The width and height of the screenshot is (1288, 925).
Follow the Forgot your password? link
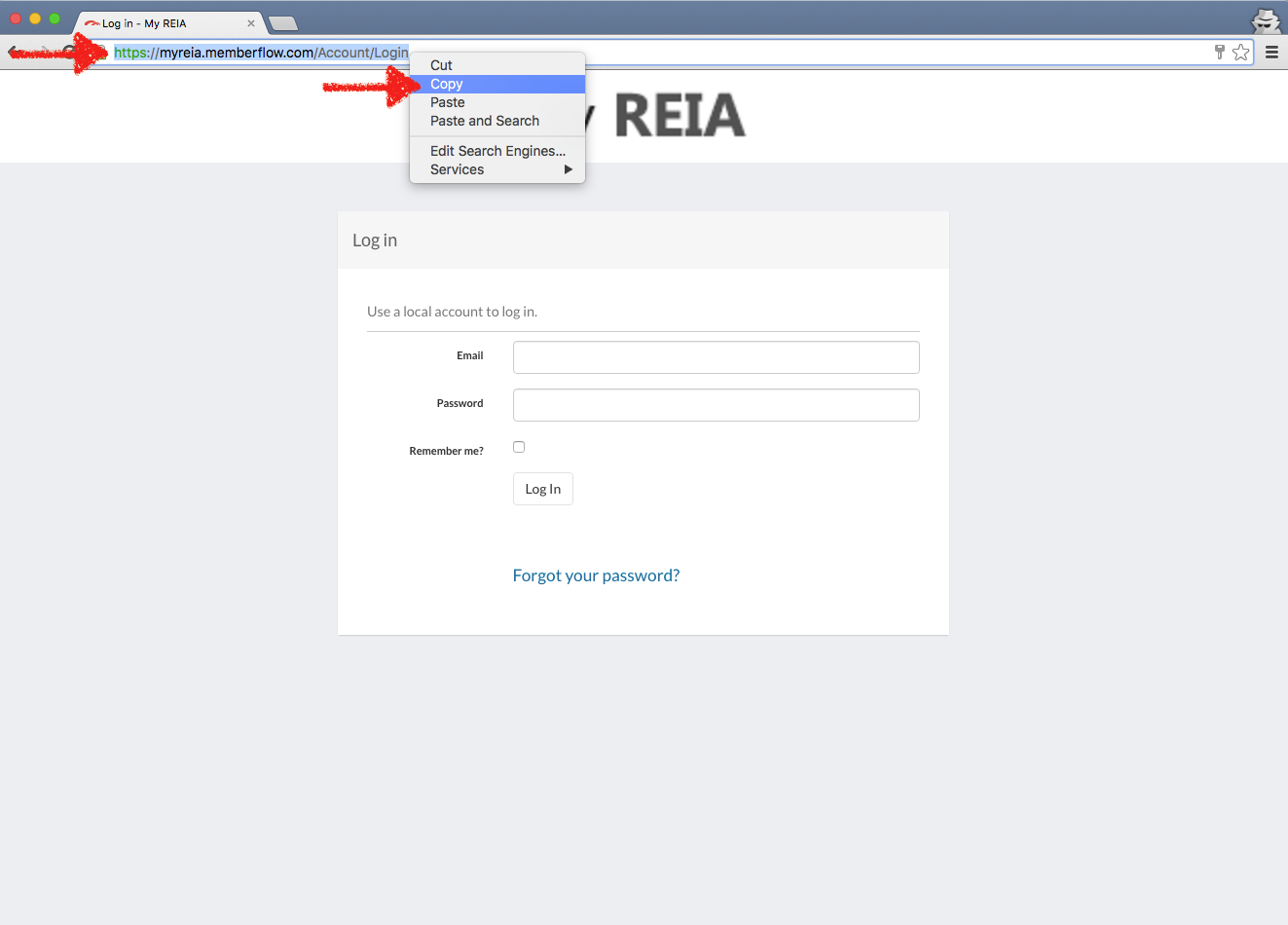point(596,575)
